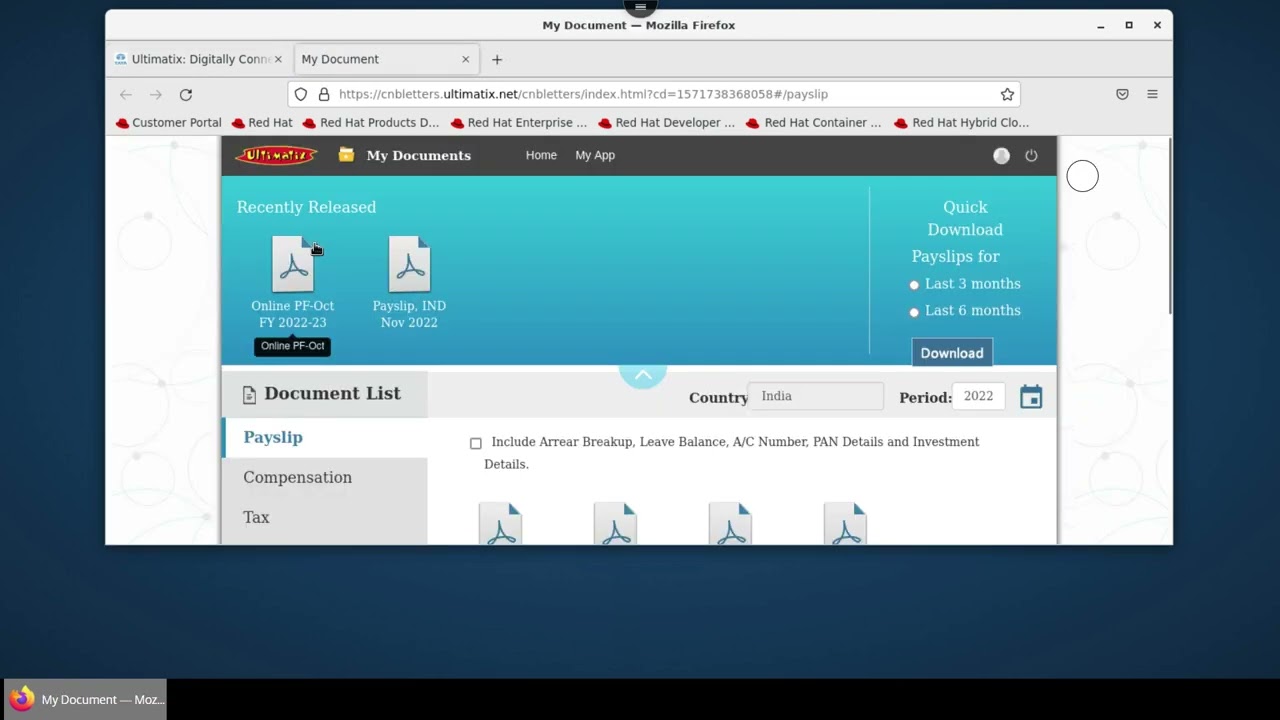Viewport: 1280px width, 720px height.
Task: Open a new tab with the plus button
Action: click(x=497, y=59)
